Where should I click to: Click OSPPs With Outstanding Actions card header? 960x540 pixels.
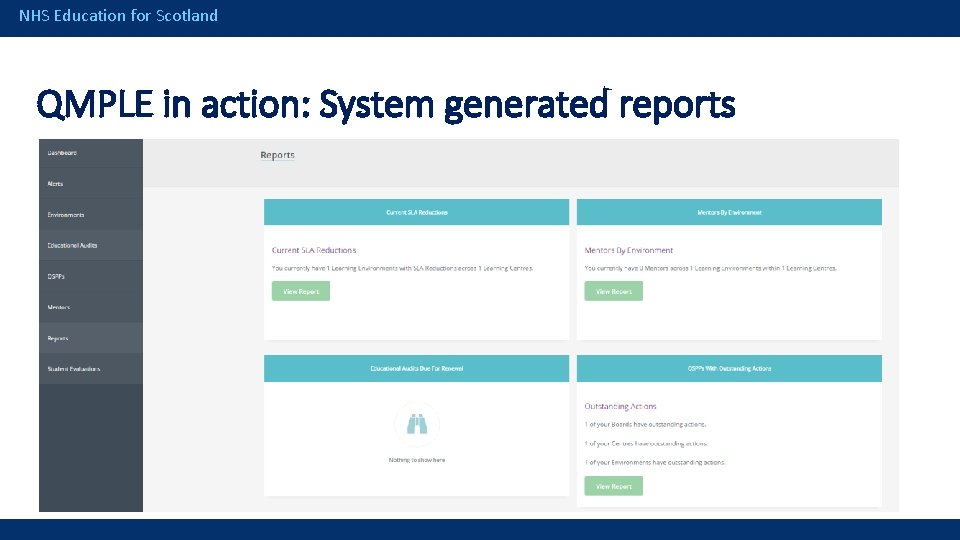click(729, 369)
